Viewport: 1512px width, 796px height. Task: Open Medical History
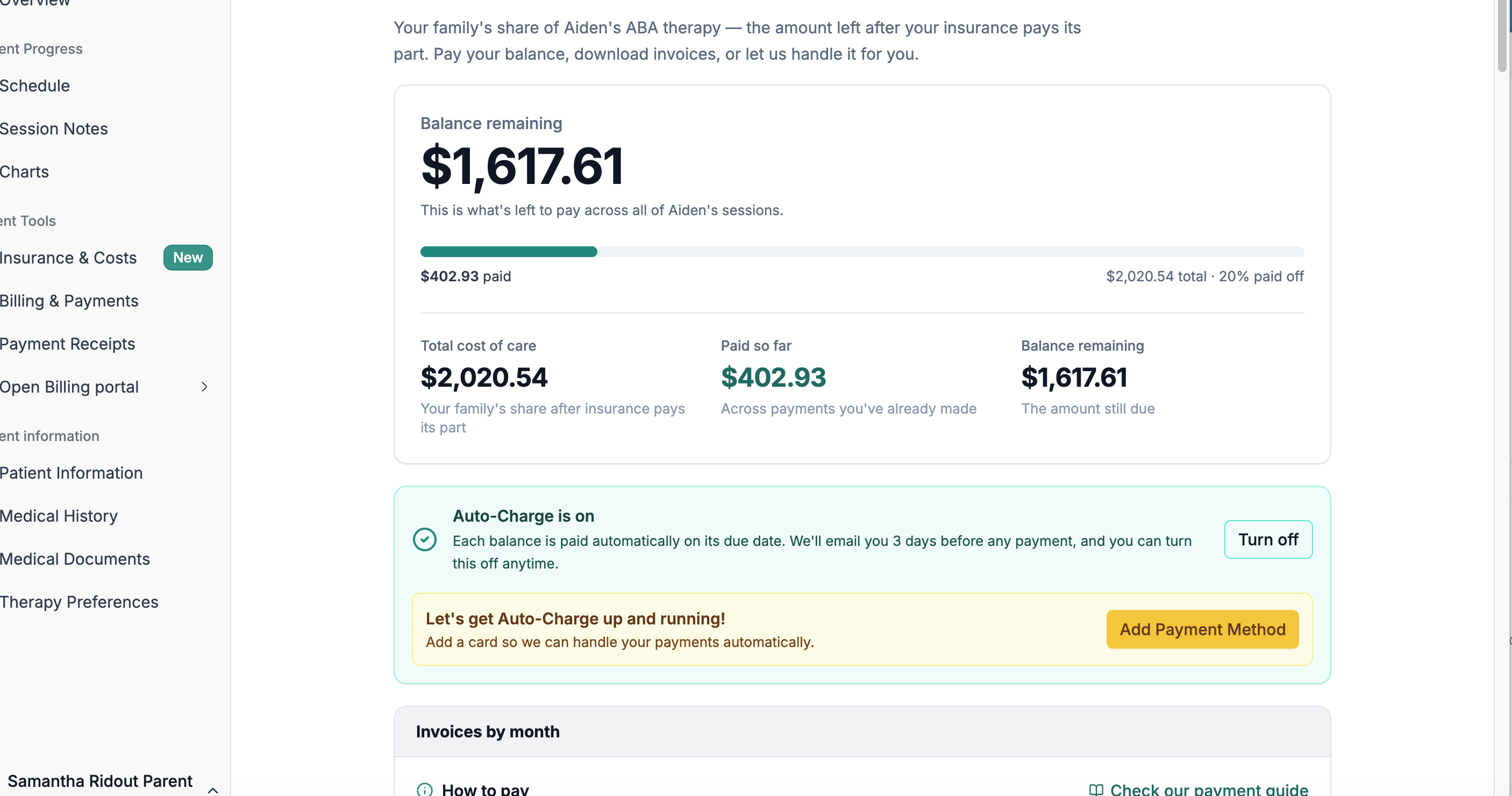tap(59, 516)
